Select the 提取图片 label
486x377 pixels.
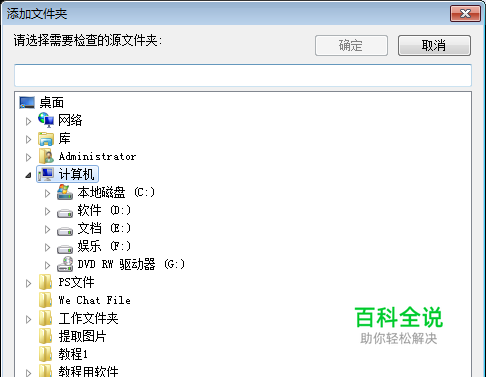tap(82, 336)
